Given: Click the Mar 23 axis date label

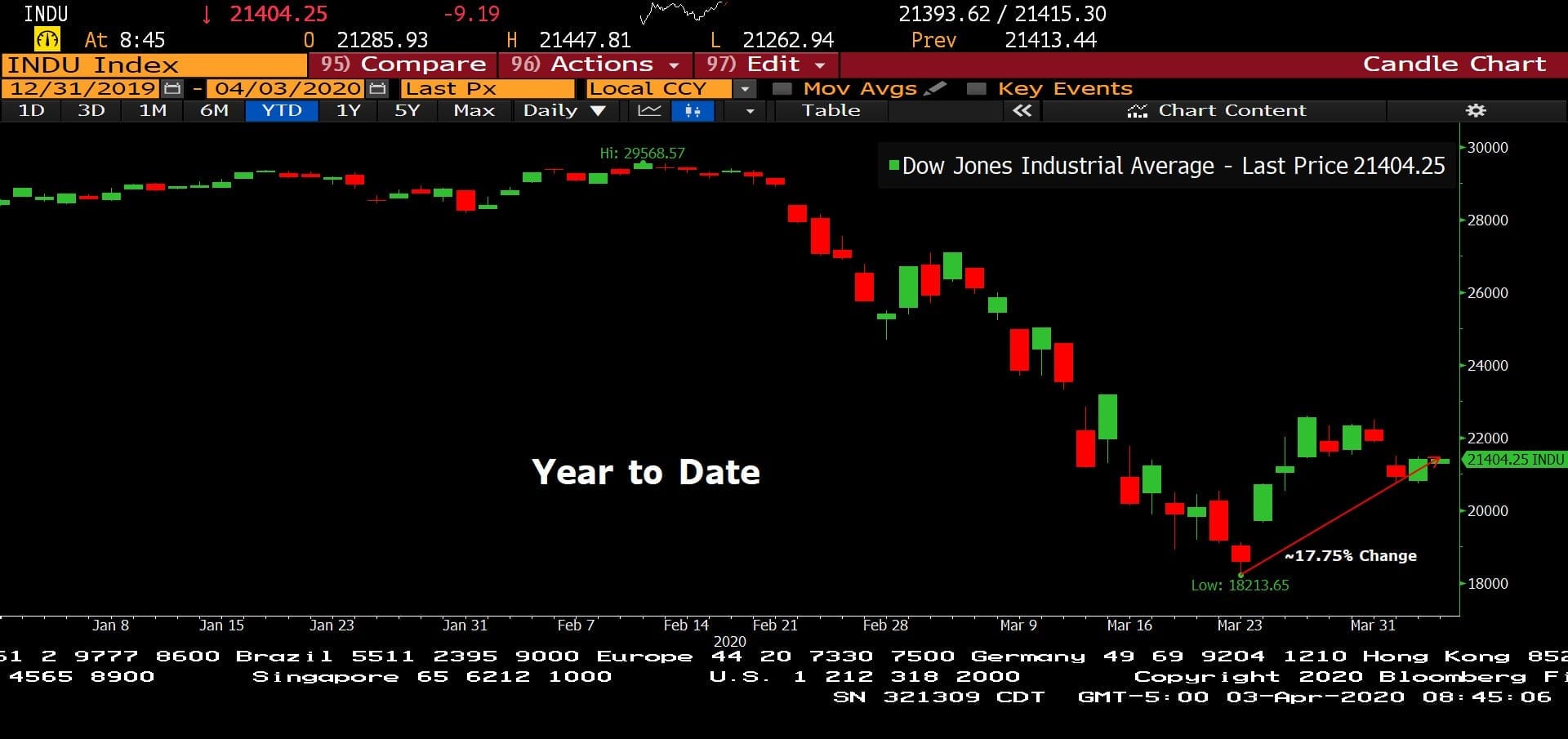Looking at the screenshot, I should click(x=1239, y=625).
